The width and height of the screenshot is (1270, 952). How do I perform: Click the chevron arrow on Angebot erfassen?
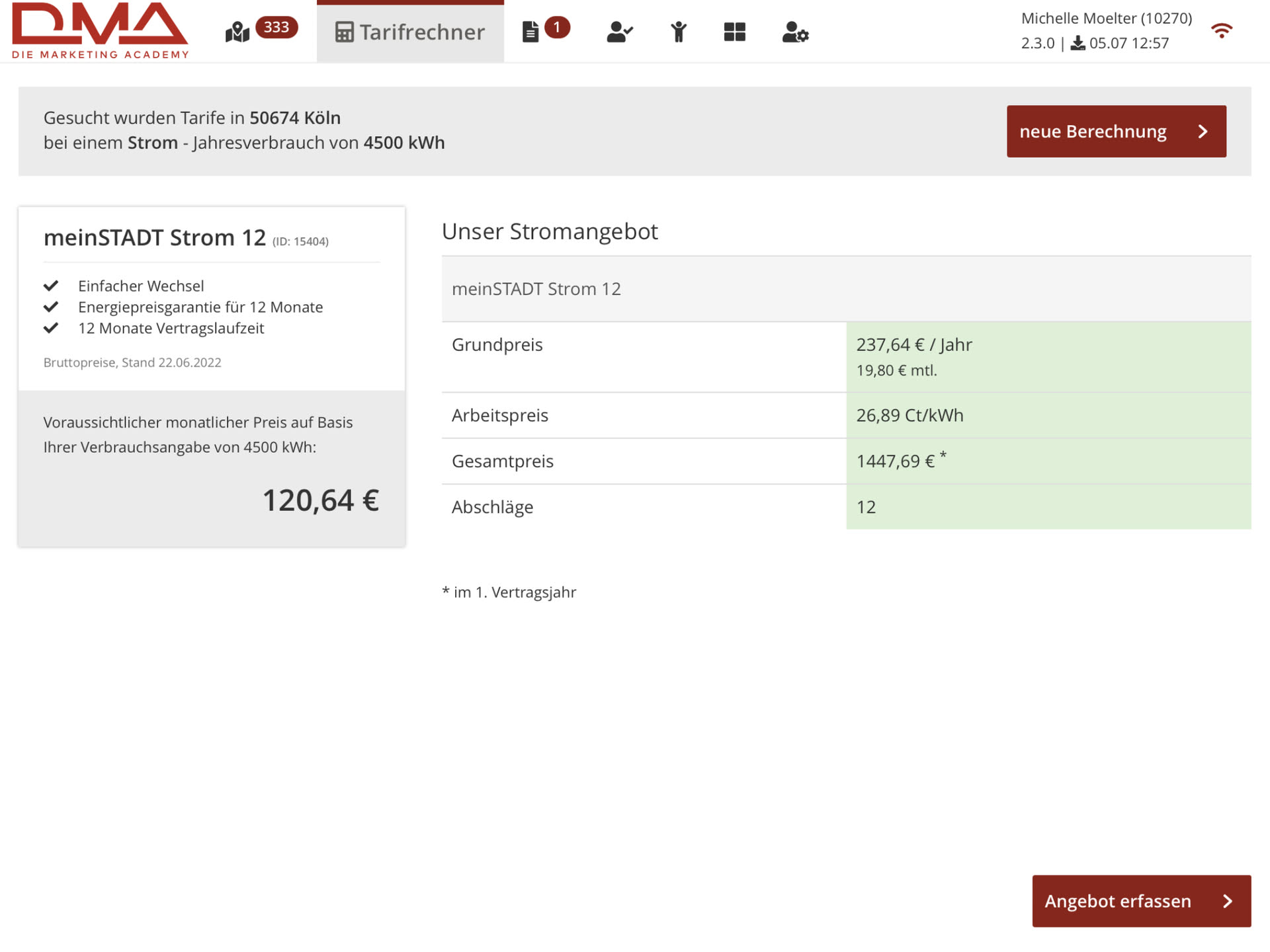(x=1228, y=901)
